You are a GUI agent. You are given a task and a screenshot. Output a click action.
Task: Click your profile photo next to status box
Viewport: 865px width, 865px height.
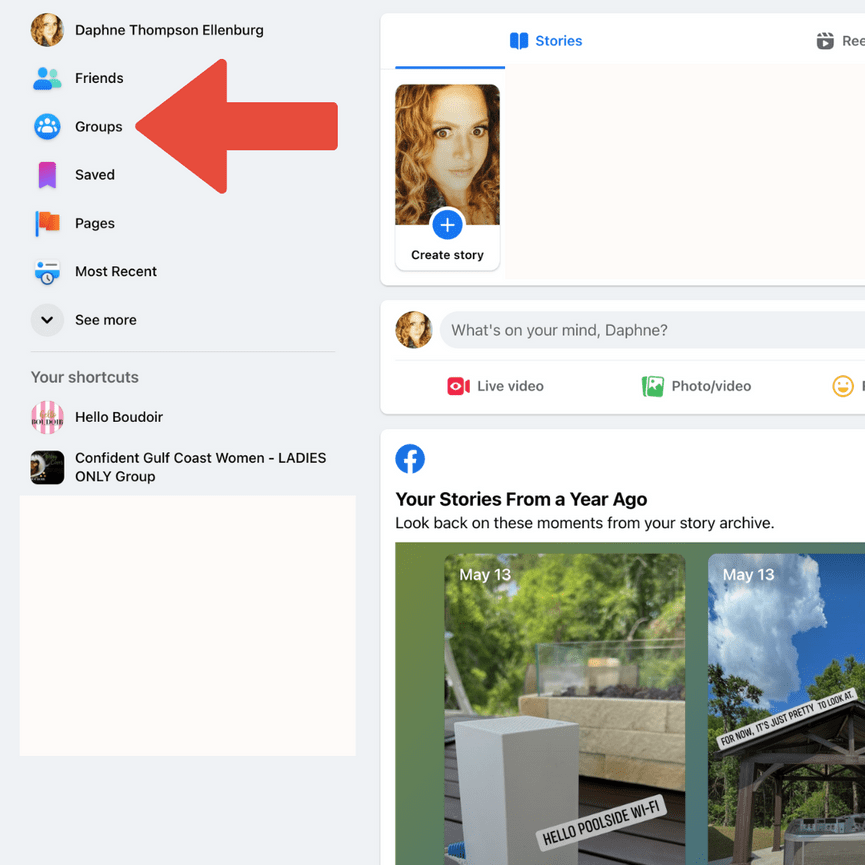(413, 330)
